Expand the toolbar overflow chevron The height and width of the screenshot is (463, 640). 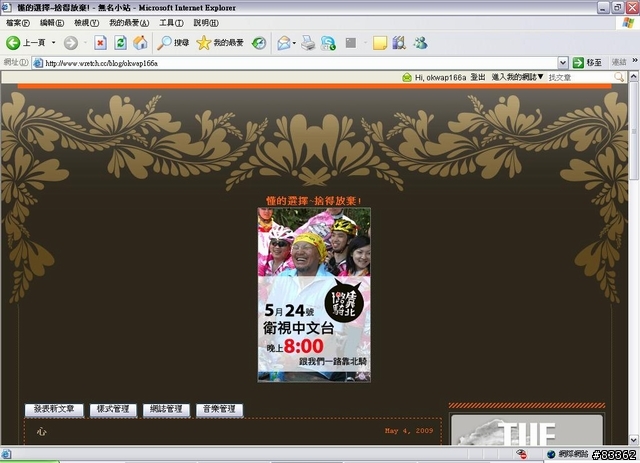pos(635,60)
